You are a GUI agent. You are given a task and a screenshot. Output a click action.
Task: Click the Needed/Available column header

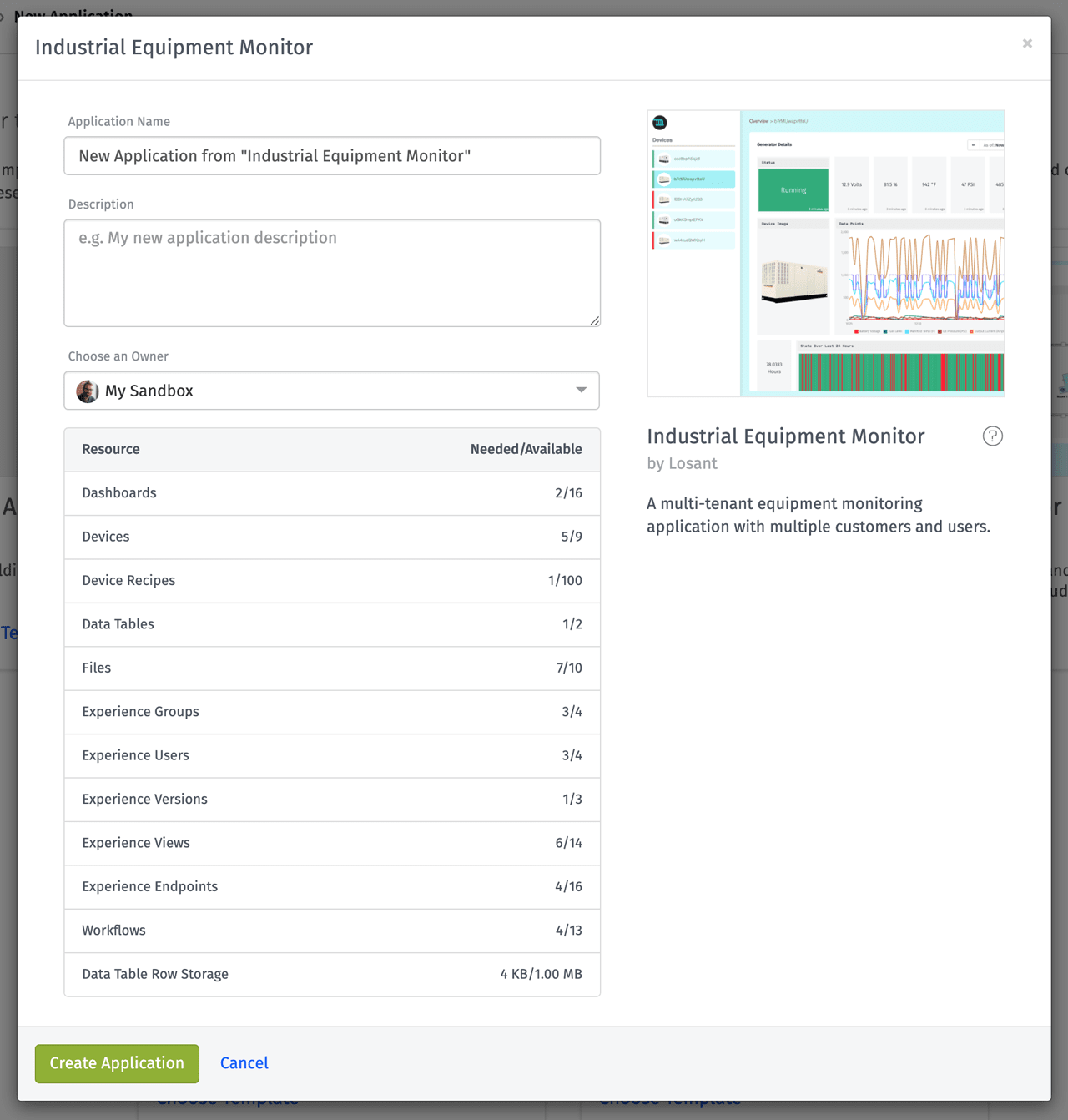coord(526,449)
